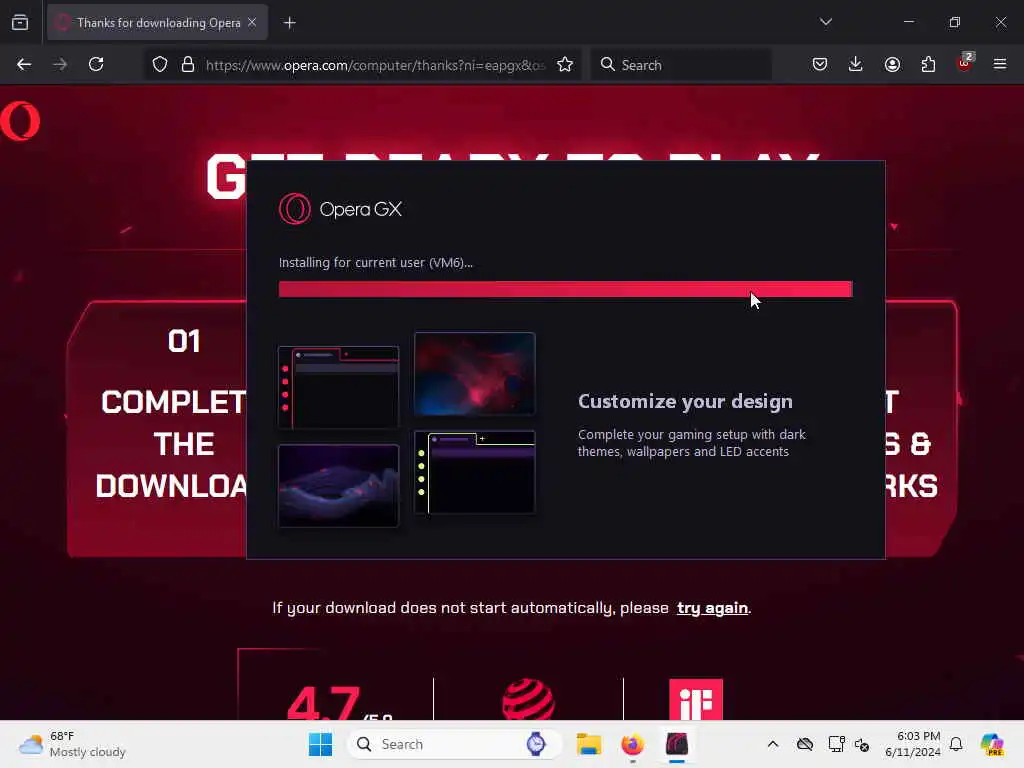
Task: Open notifications bell icon
Action: pos(956,744)
